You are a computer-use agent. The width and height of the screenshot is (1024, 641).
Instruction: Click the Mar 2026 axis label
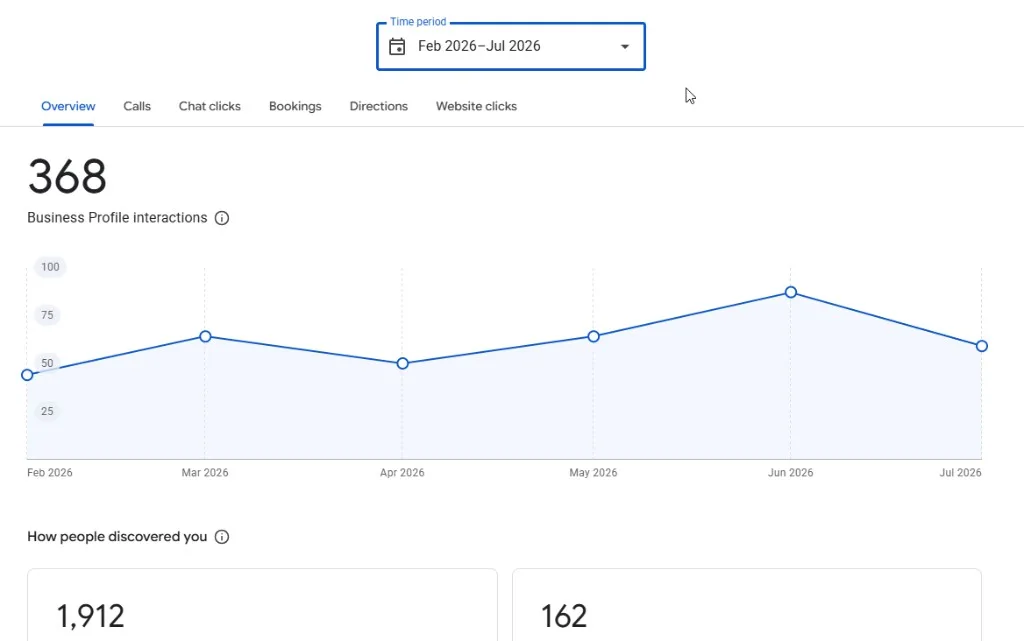205,473
